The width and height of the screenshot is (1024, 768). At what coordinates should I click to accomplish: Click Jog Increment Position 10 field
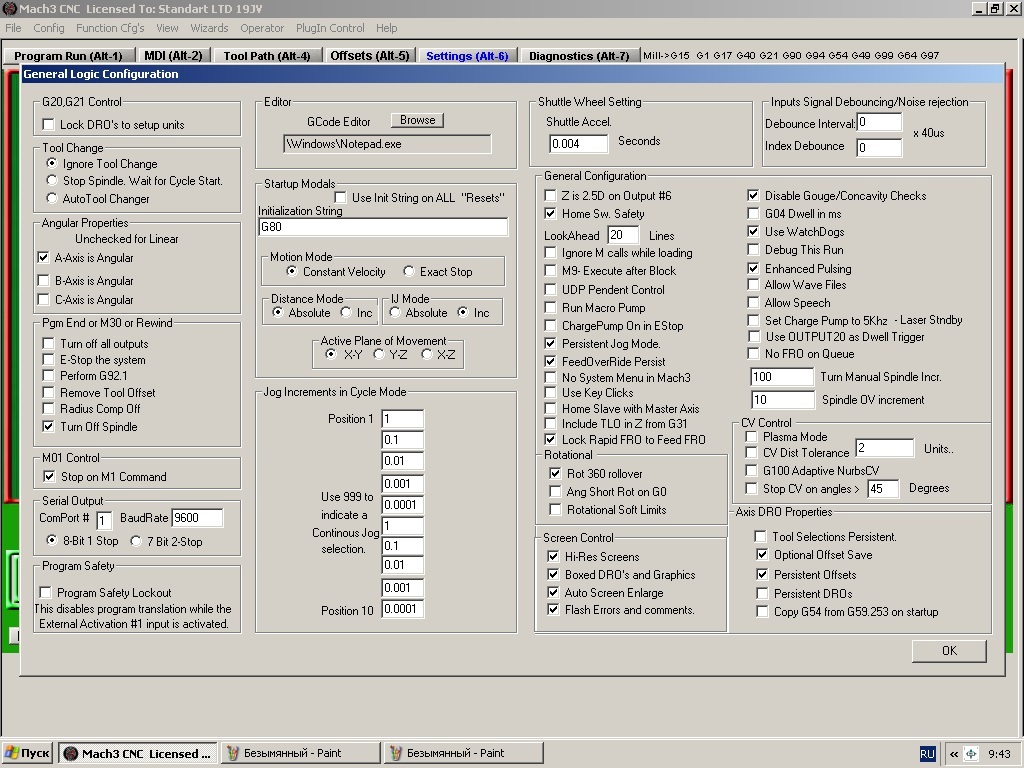(x=402, y=609)
